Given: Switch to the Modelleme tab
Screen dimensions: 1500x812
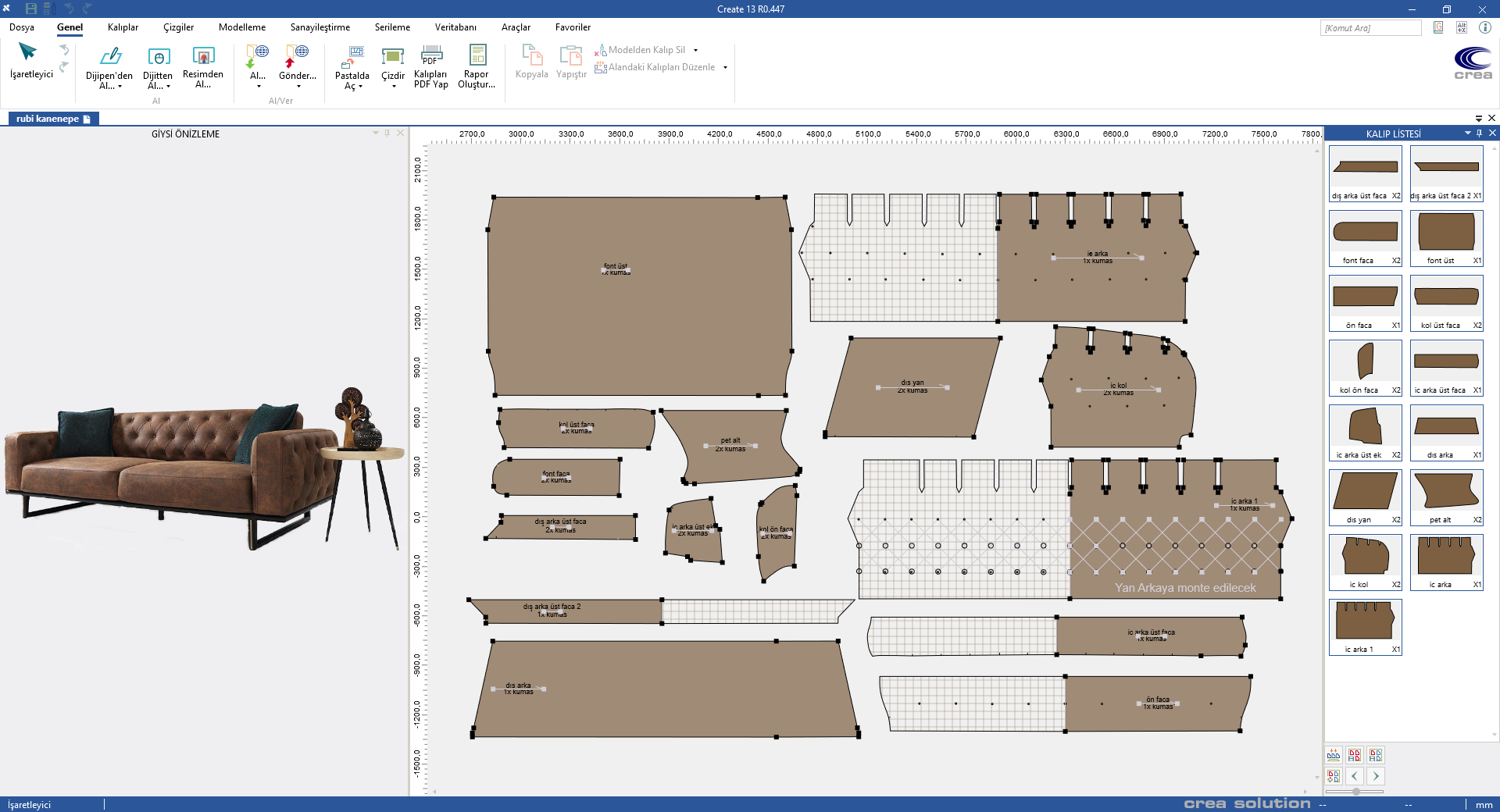Looking at the screenshot, I should pos(241,27).
